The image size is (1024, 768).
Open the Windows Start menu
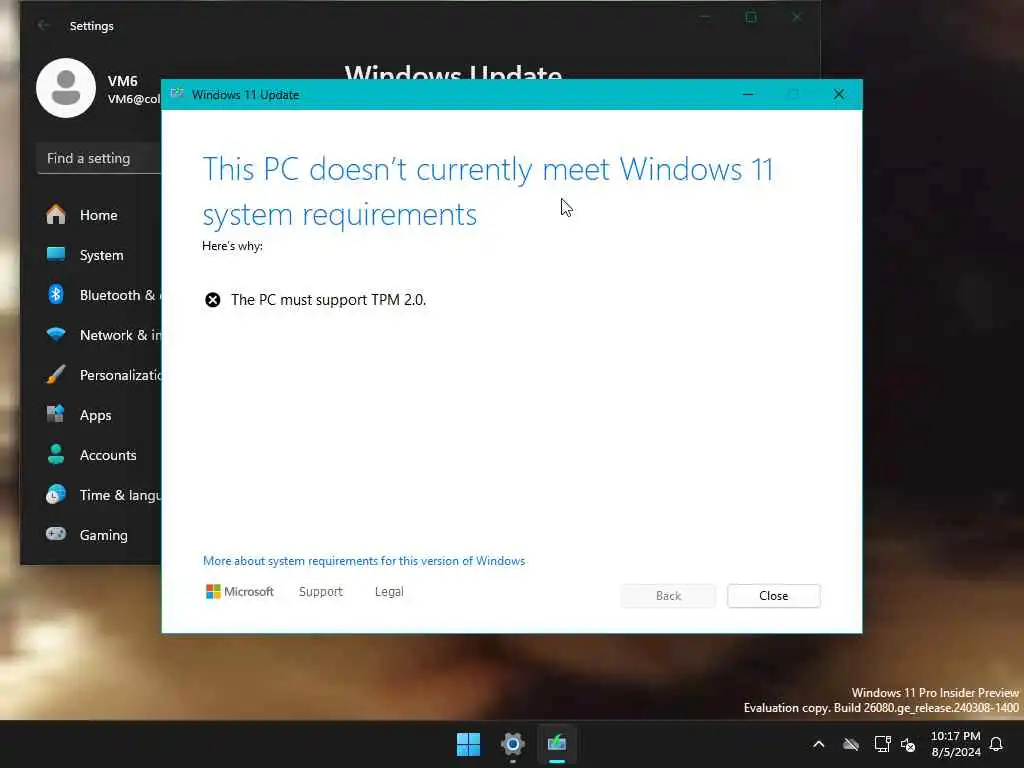(x=468, y=744)
